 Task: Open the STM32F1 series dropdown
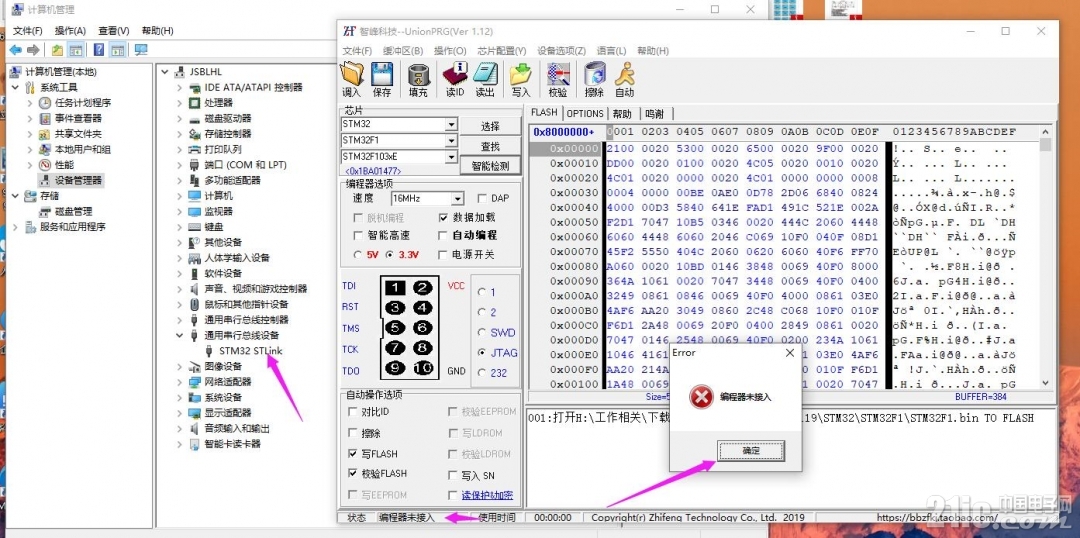[x=451, y=141]
